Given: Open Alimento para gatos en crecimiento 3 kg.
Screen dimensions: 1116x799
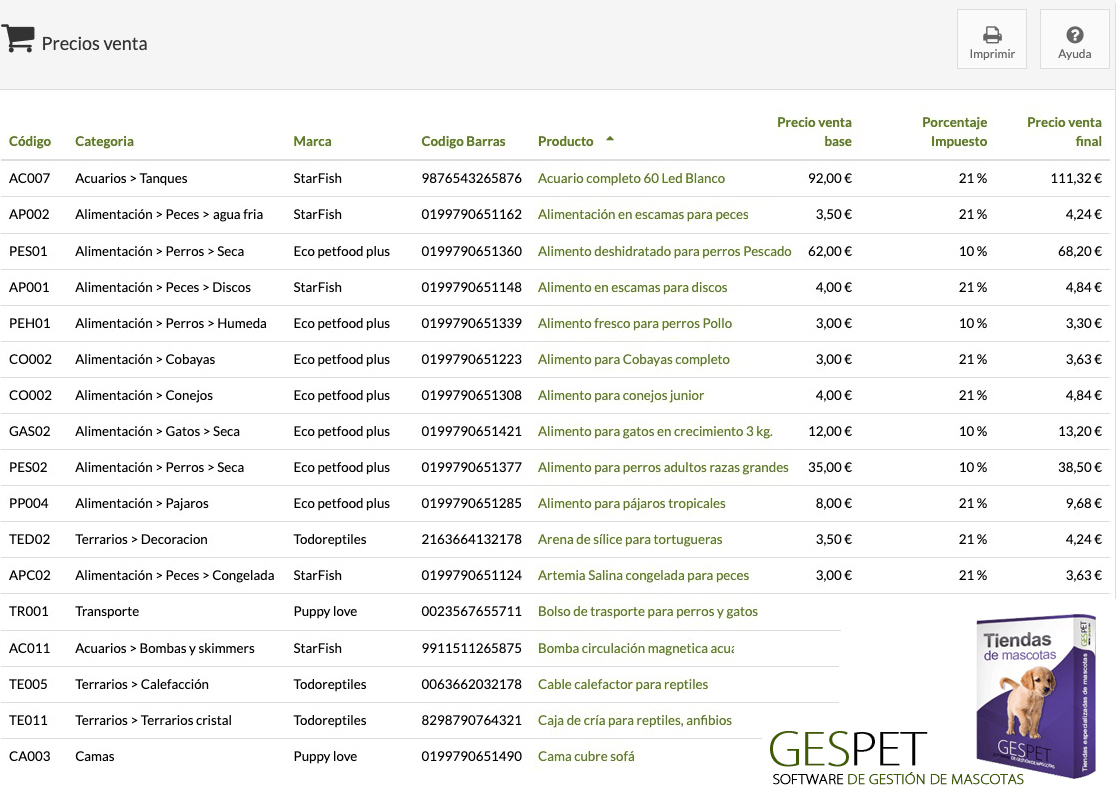Looking at the screenshot, I should [x=656, y=431].
